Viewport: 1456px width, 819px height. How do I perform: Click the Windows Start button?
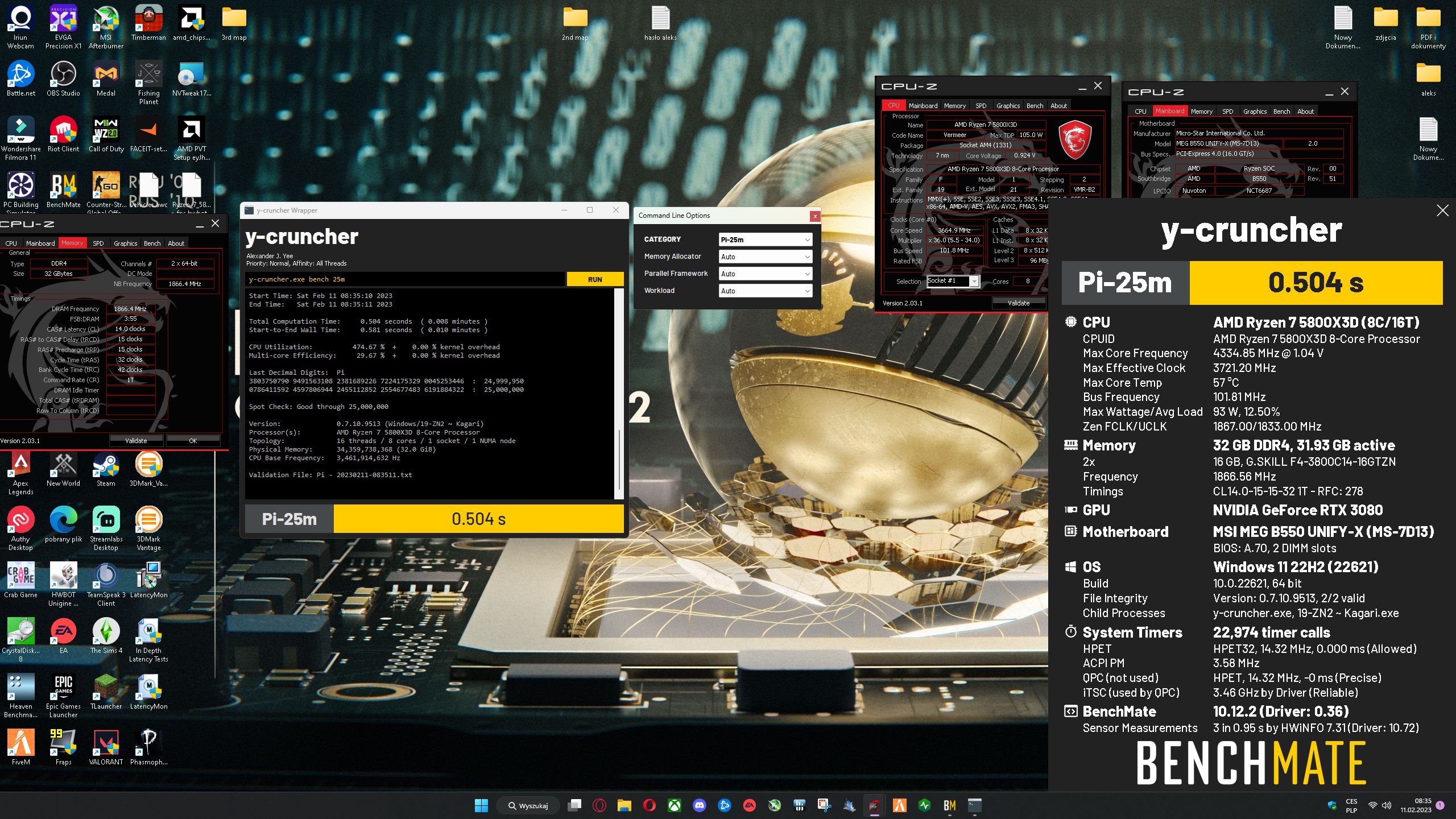[x=481, y=805]
